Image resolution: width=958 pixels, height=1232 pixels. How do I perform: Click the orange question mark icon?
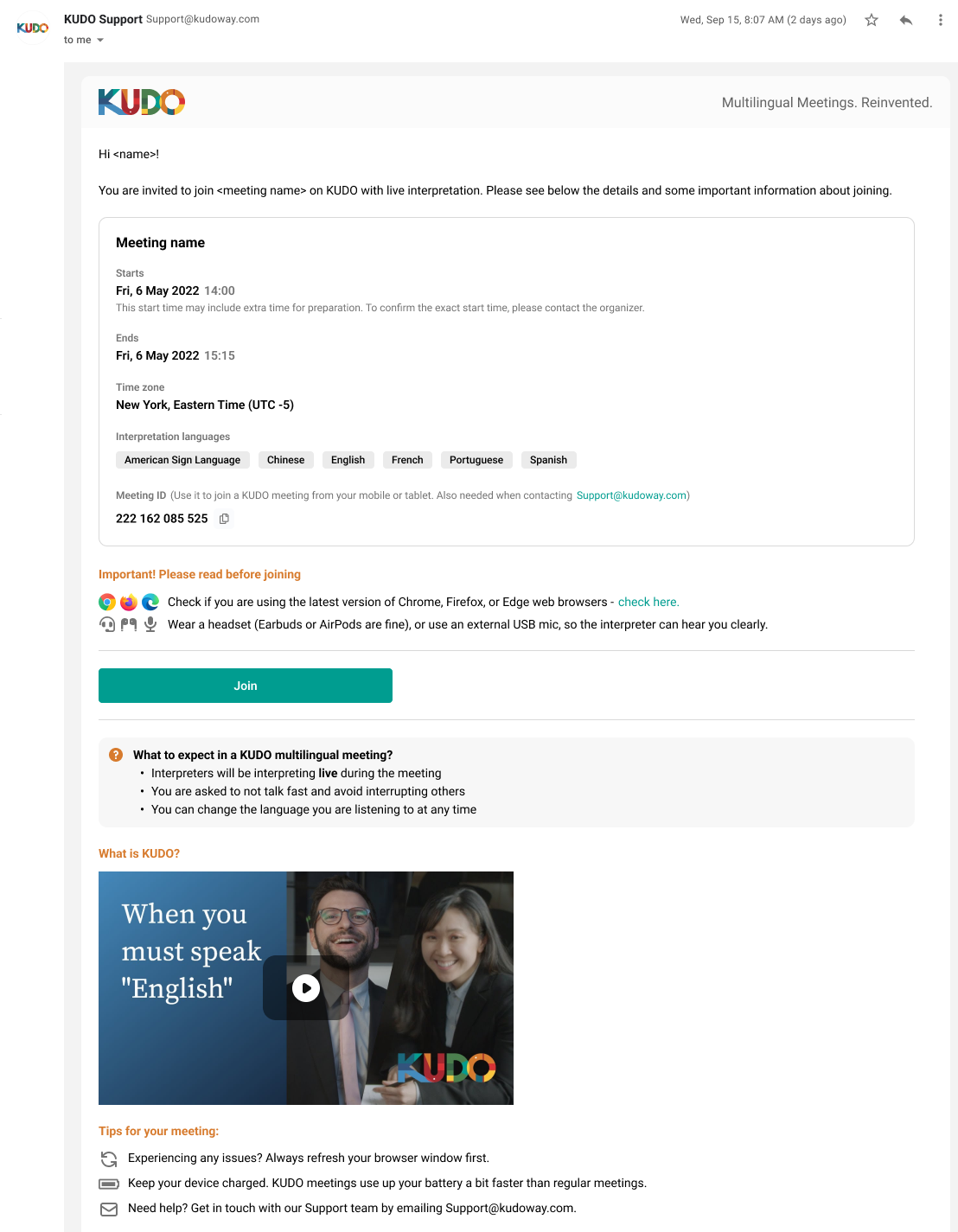point(116,755)
